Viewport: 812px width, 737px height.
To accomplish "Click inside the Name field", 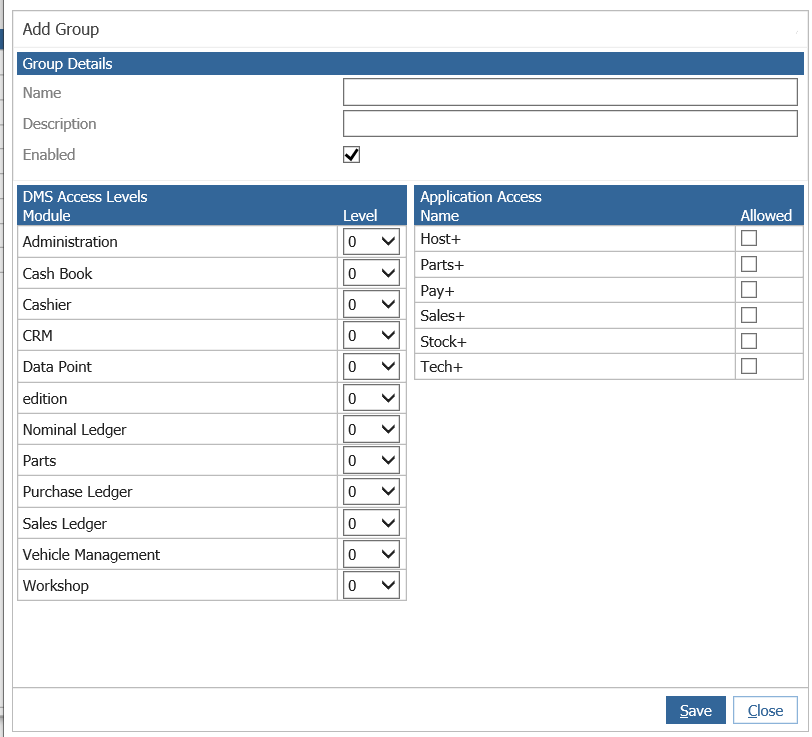I will [568, 92].
